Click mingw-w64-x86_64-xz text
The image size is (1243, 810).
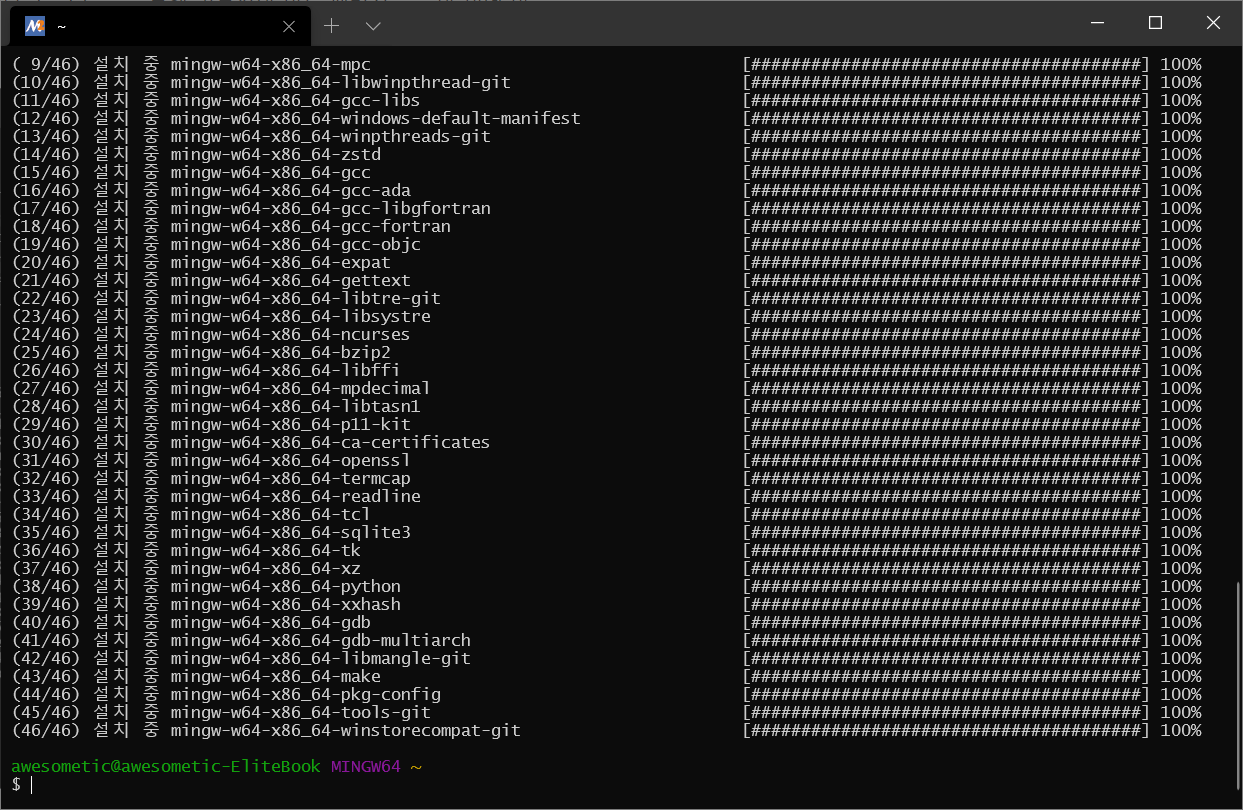coord(266,568)
